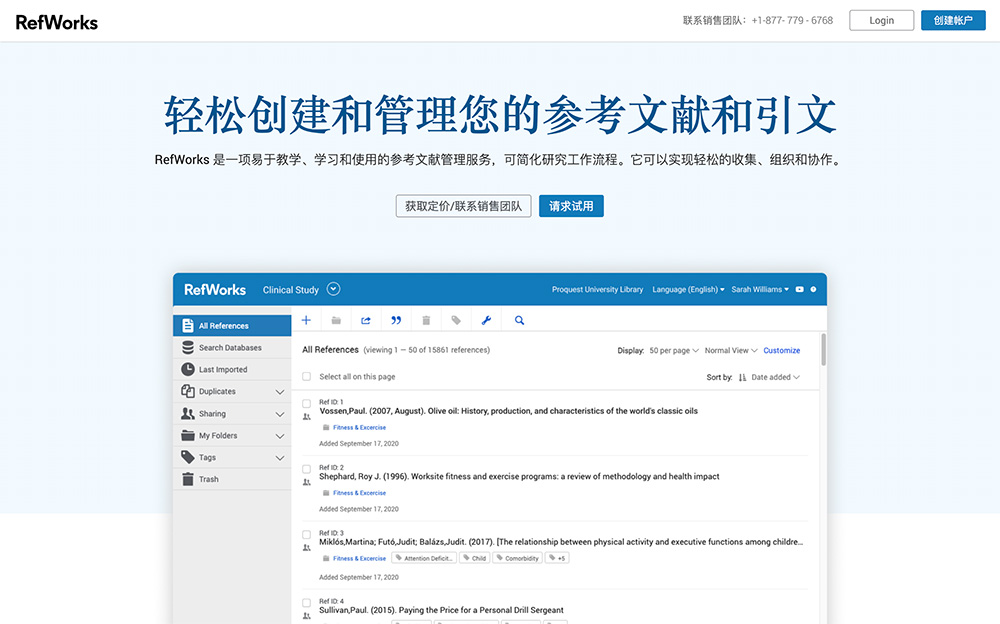1000x624 pixels.
Task: Click the Last Imported clock icon
Action: point(188,369)
